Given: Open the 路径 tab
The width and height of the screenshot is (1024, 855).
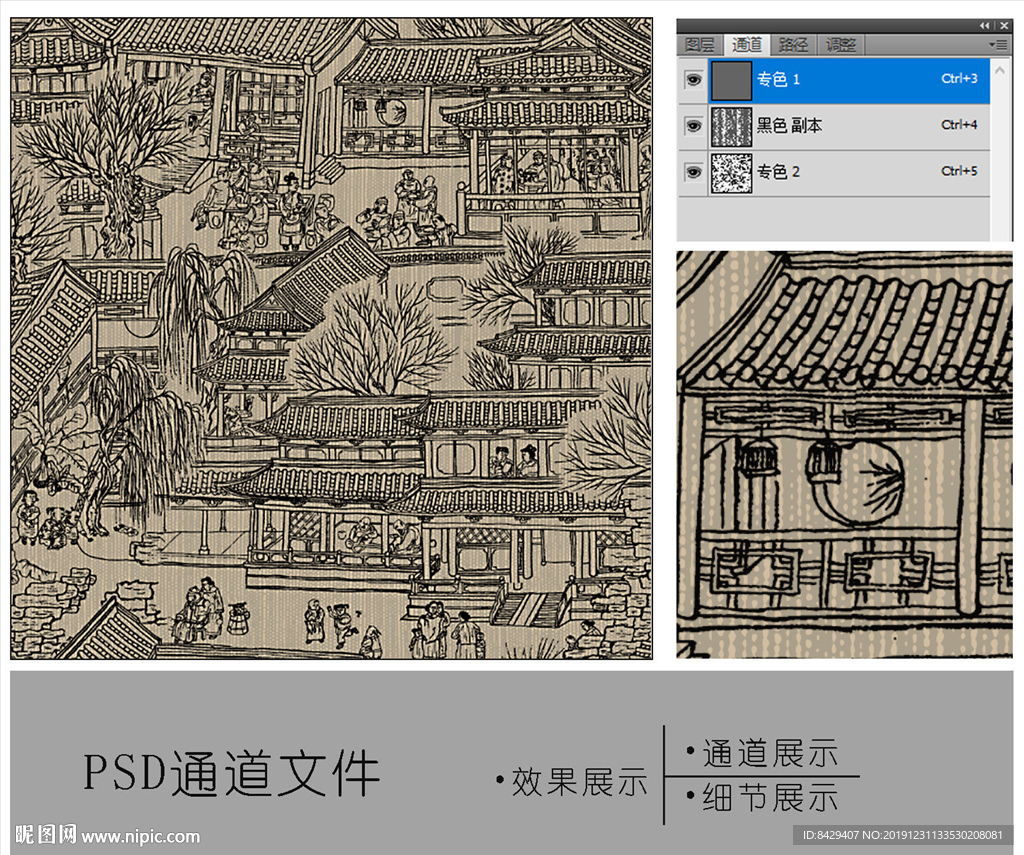Looking at the screenshot, I should (793, 45).
